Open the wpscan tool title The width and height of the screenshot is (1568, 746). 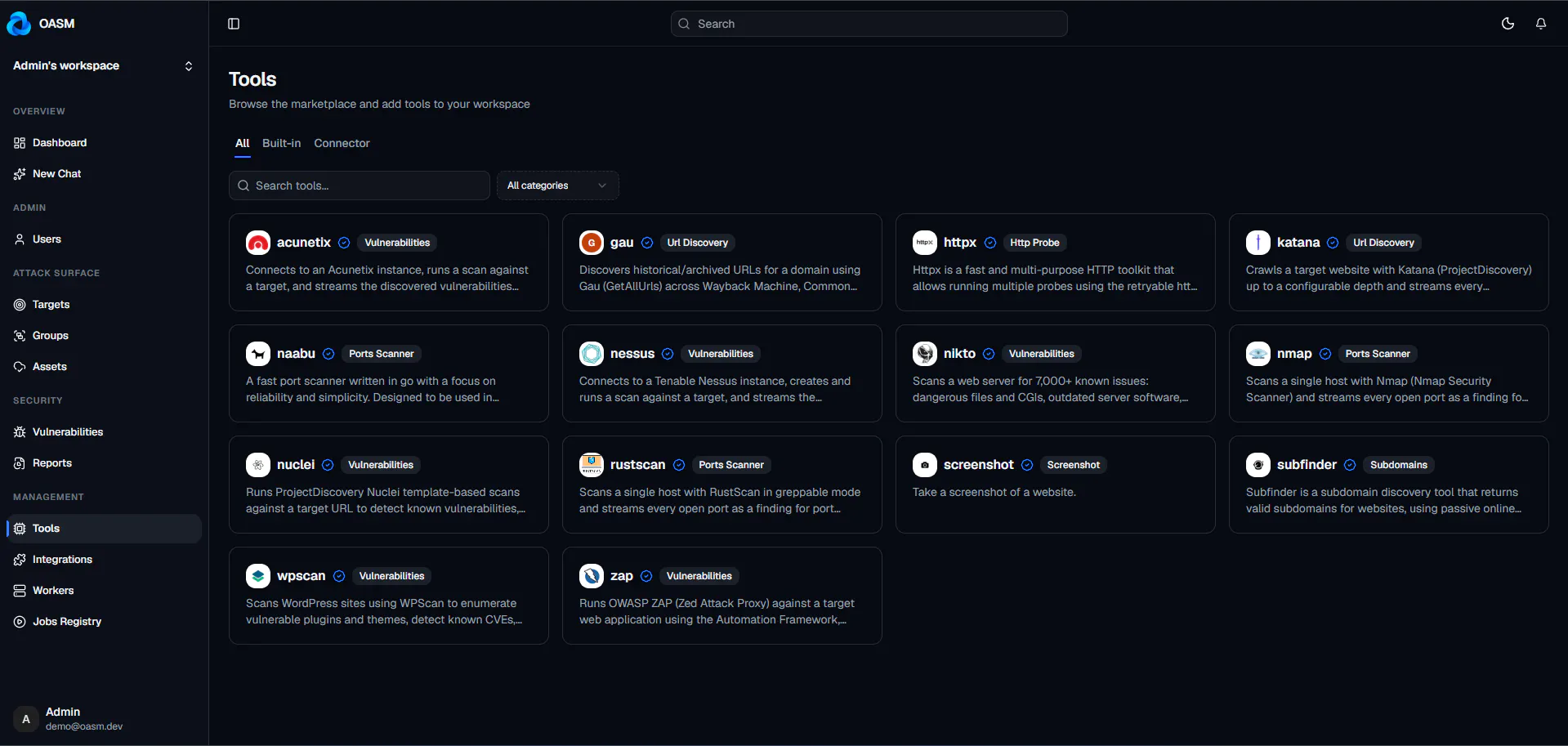[x=301, y=576]
